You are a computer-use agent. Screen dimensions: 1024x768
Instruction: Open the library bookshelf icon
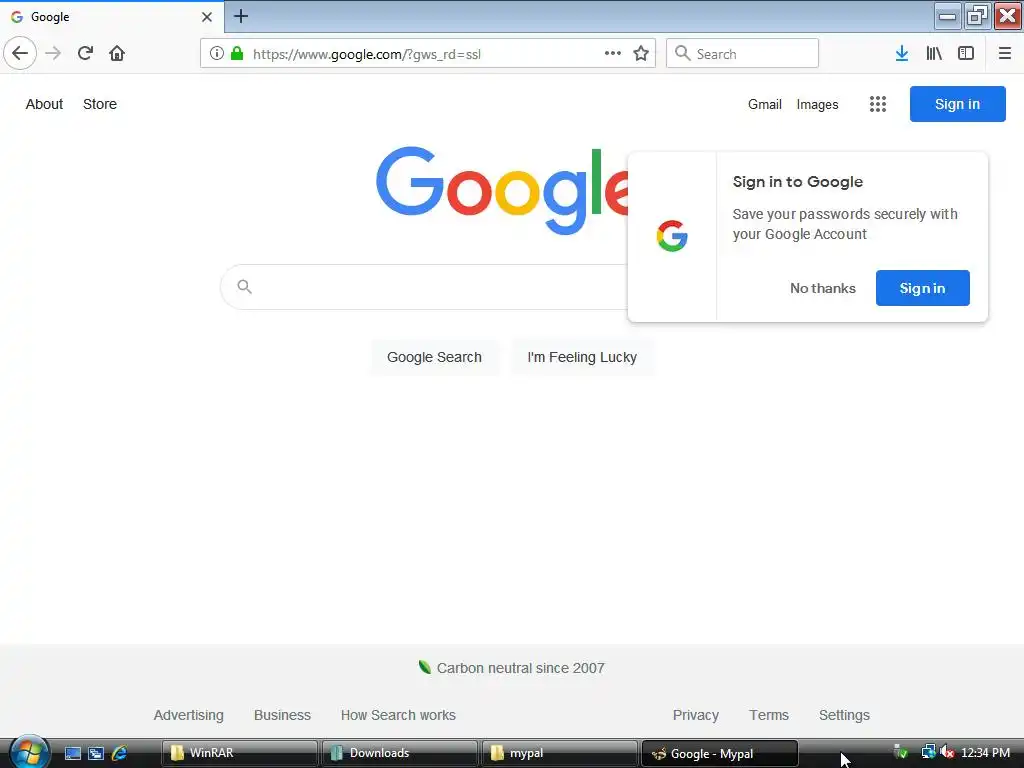934,54
